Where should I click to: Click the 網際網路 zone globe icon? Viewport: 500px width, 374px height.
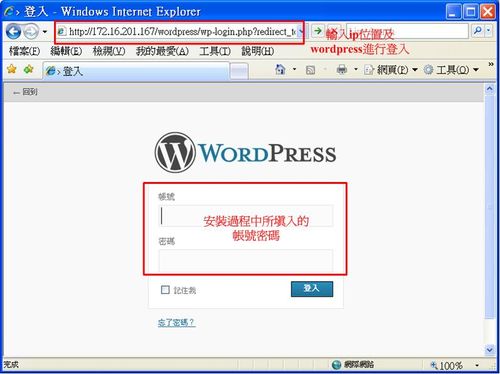[x=337, y=365]
